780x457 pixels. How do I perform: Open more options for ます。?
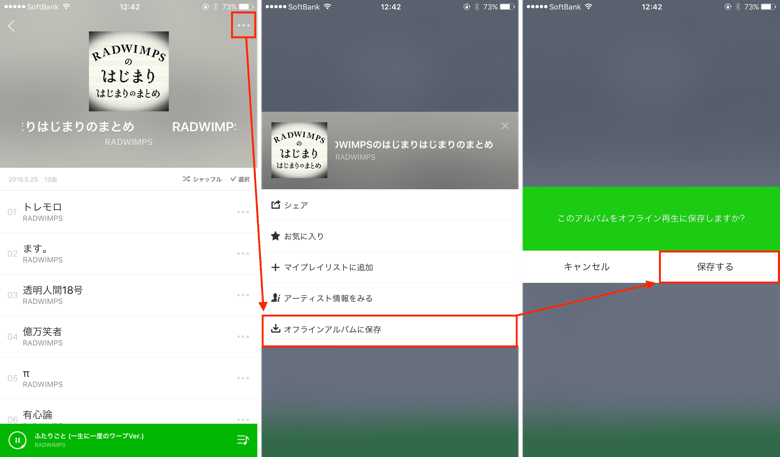pos(243,254)
